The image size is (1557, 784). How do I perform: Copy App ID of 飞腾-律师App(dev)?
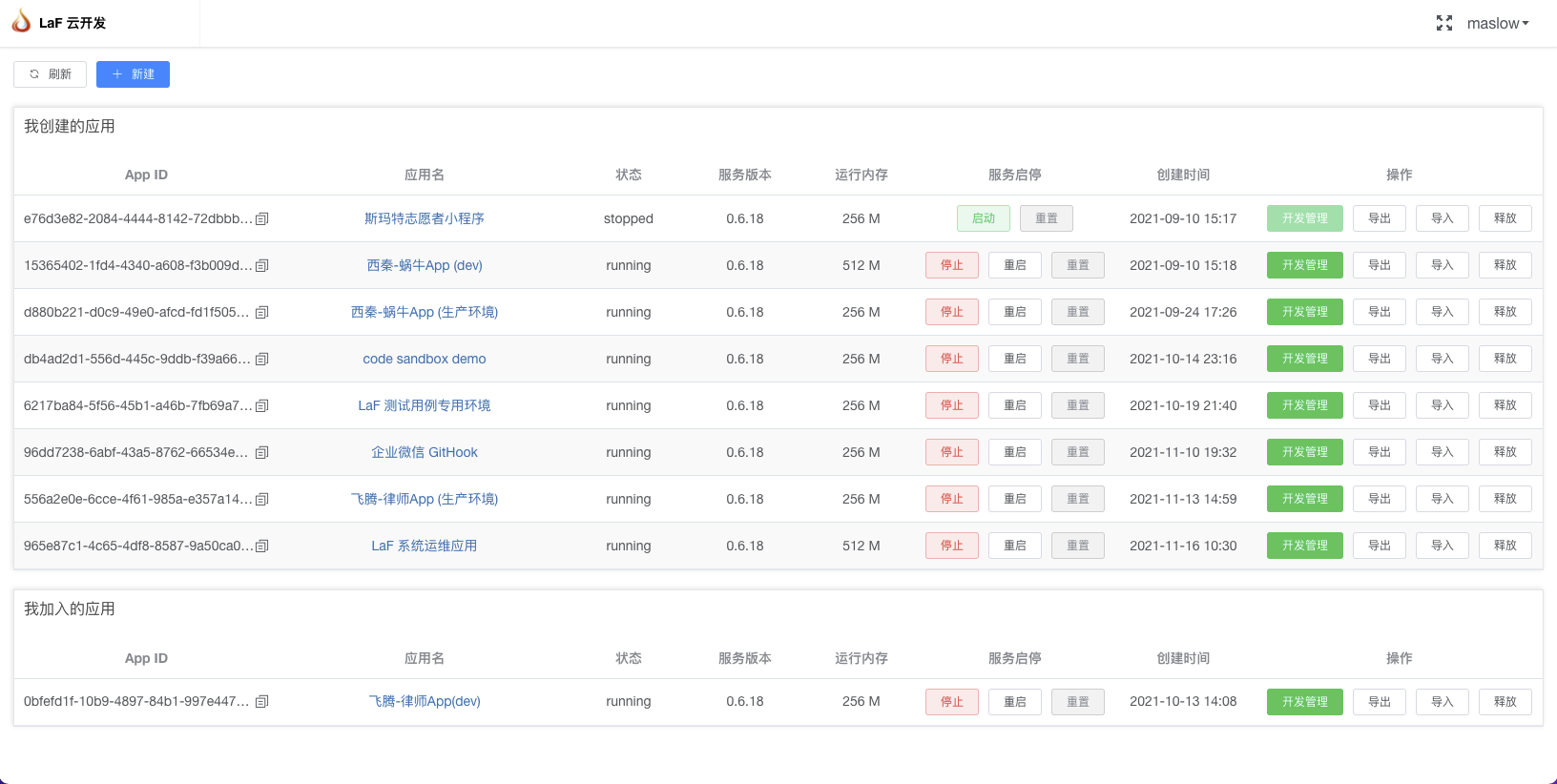(262, 702)
